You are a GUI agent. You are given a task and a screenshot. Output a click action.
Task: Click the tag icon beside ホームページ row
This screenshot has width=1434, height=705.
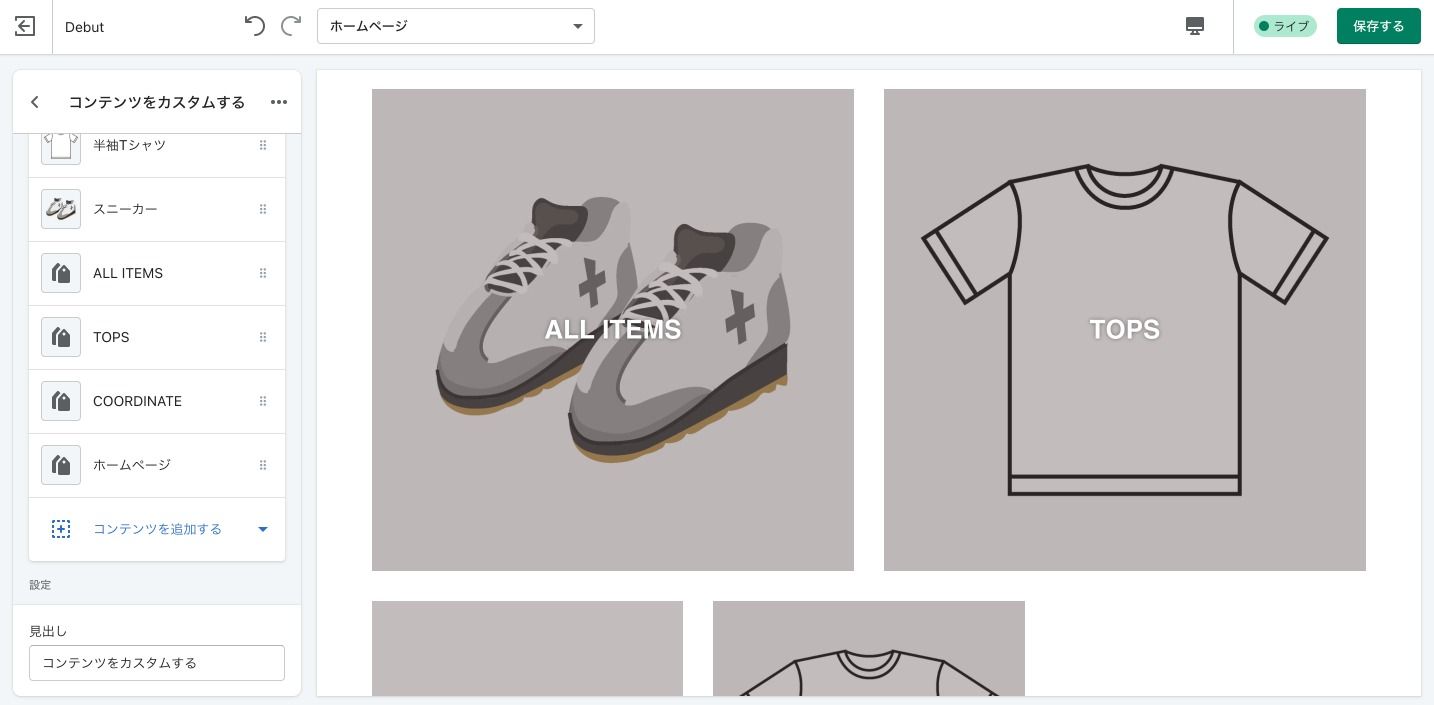61,465
